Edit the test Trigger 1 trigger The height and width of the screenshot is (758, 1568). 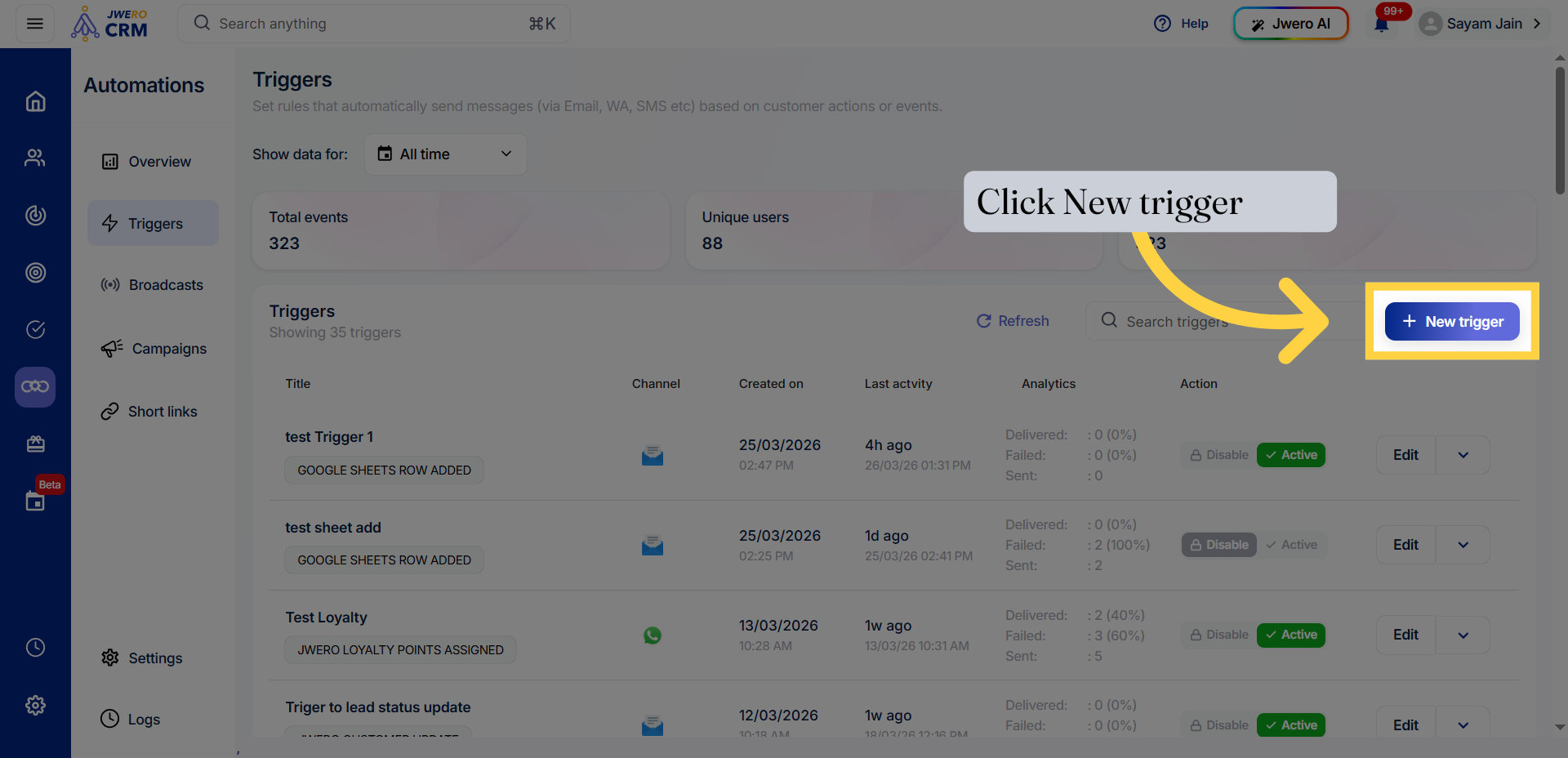coord(1405,455)
